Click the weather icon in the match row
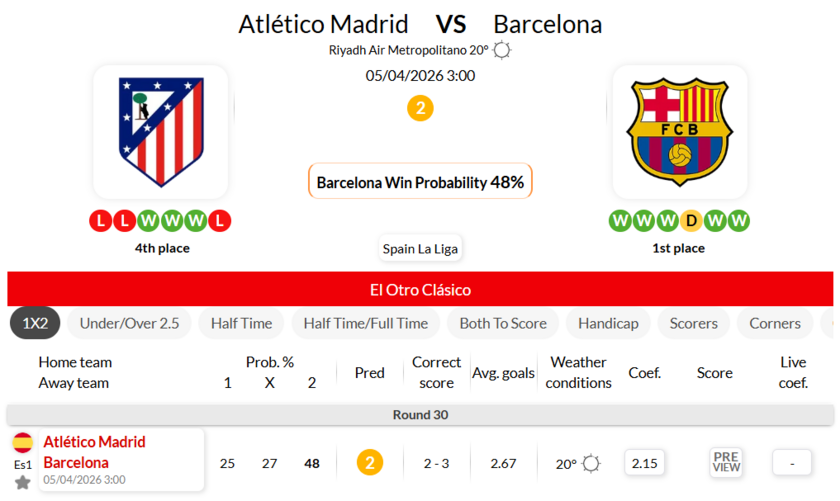840x501 pixels. pos(591,463)
